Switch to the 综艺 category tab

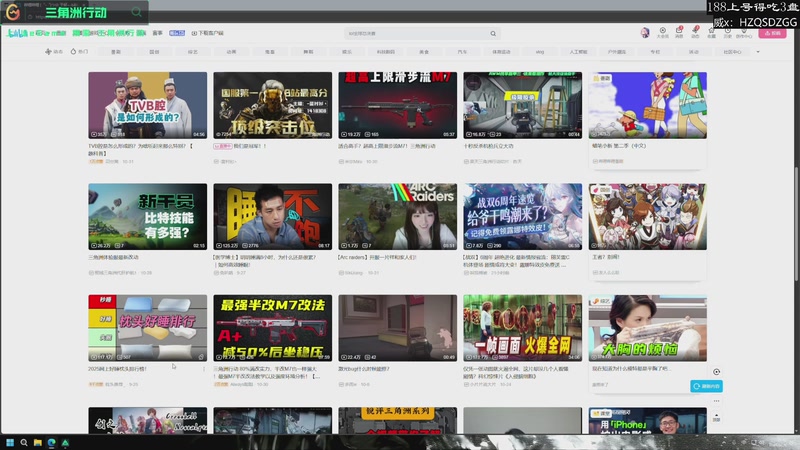tap(192, 52)
